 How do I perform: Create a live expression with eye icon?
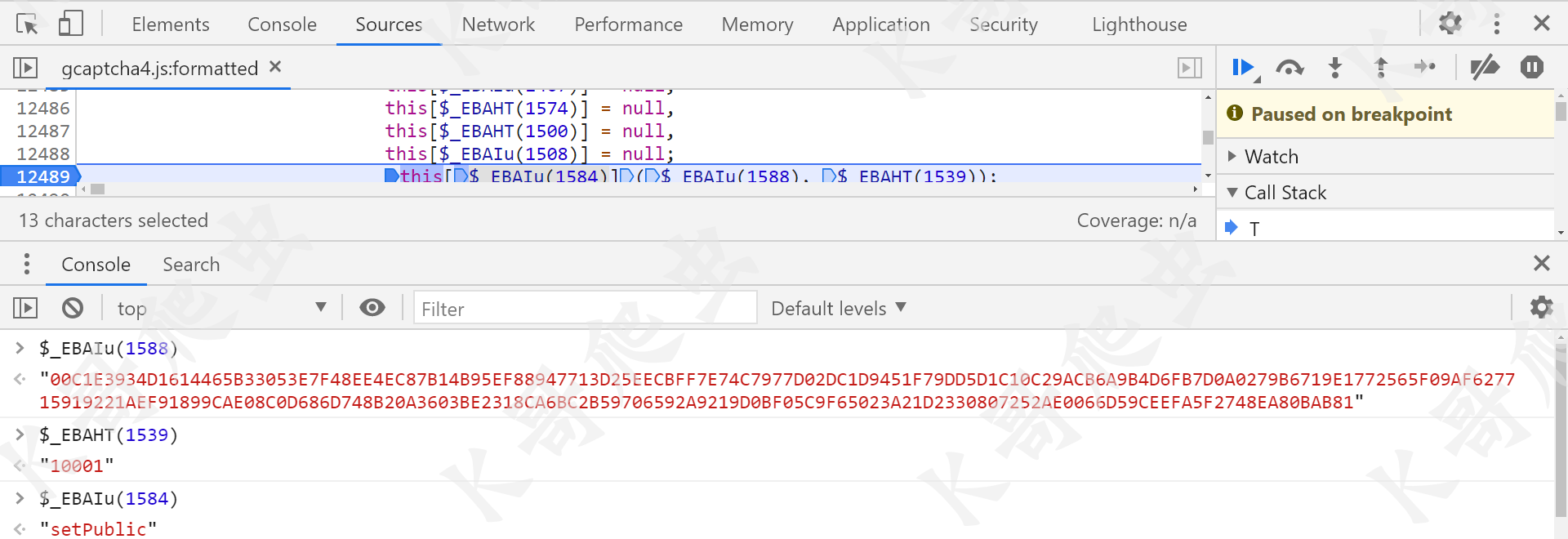point(372,307)
